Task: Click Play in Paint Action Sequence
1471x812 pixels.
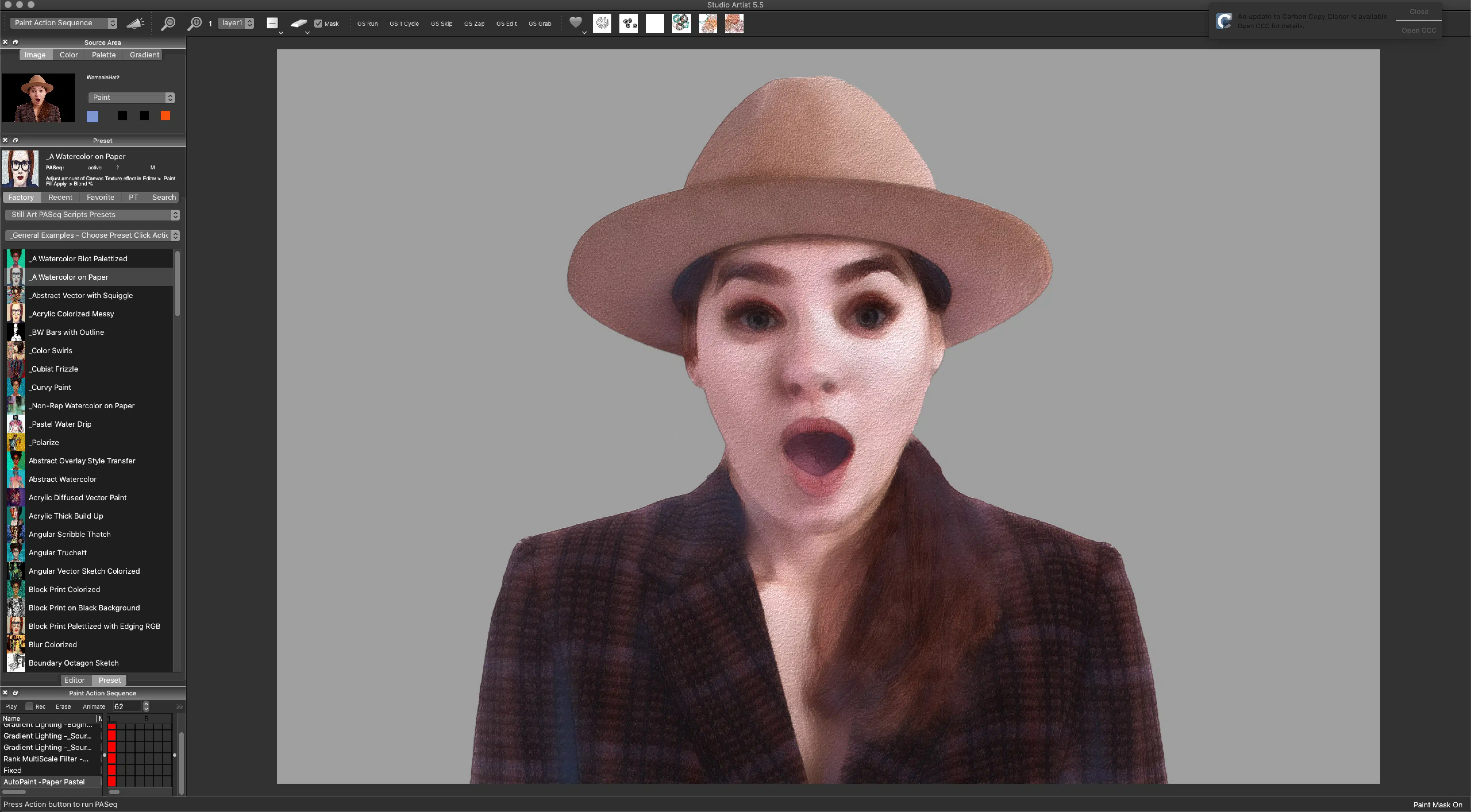Action: point(11,706)
